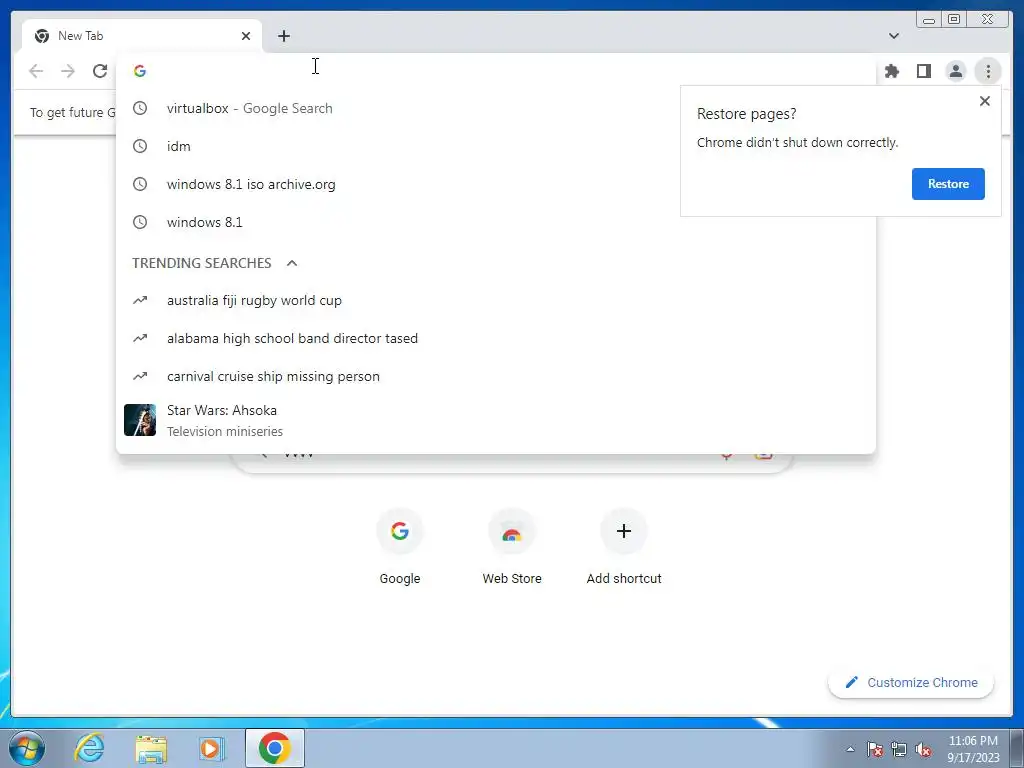Click the clock icon beside virtualbox
The height and width of the screenshot is (768, 1024).
(x=140, y=108)
